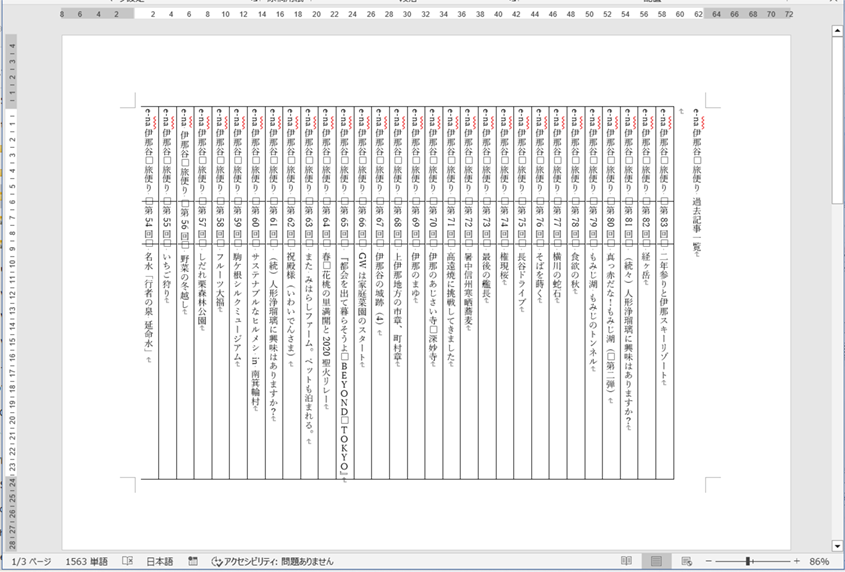The width and height of the screenshot is (845, 572).
Task: Click the zoom out minus button
Action: point(709,562)
